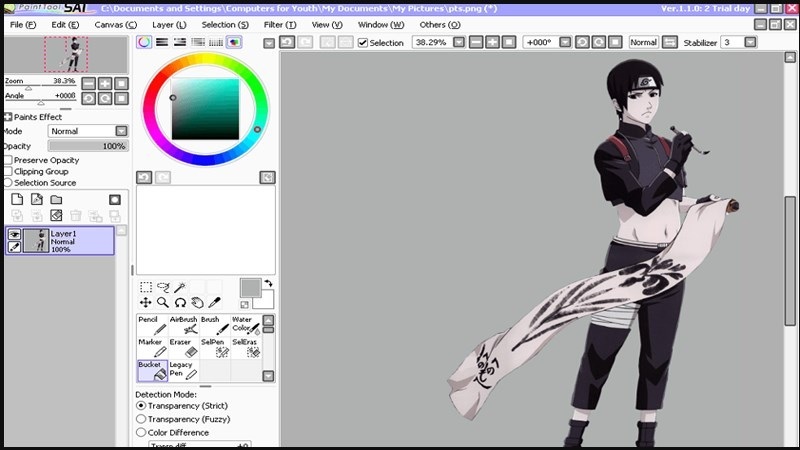
Task: Collapse the Paints Effect section
Action: tap(8, 117)
